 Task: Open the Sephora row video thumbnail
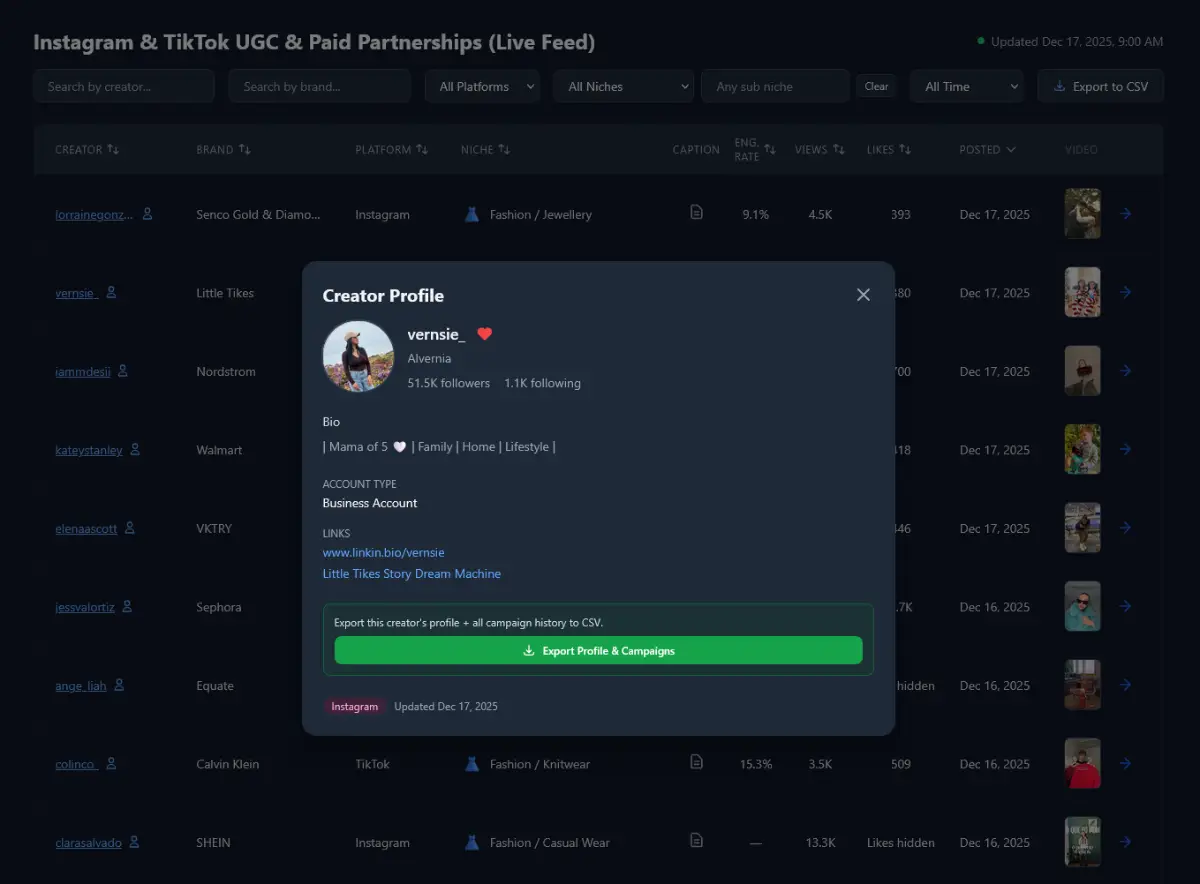(1082, 606)
